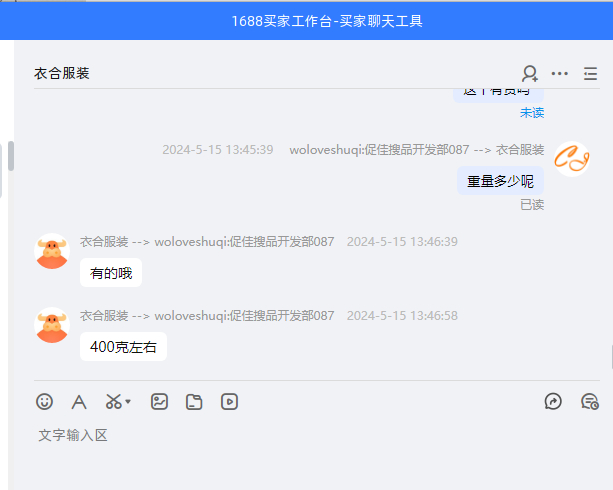Image resolution: width=613 pixels, height=490 pixels.
Task: Send a video via play icon
Action: pyautogui.click(x=229, y=402)
